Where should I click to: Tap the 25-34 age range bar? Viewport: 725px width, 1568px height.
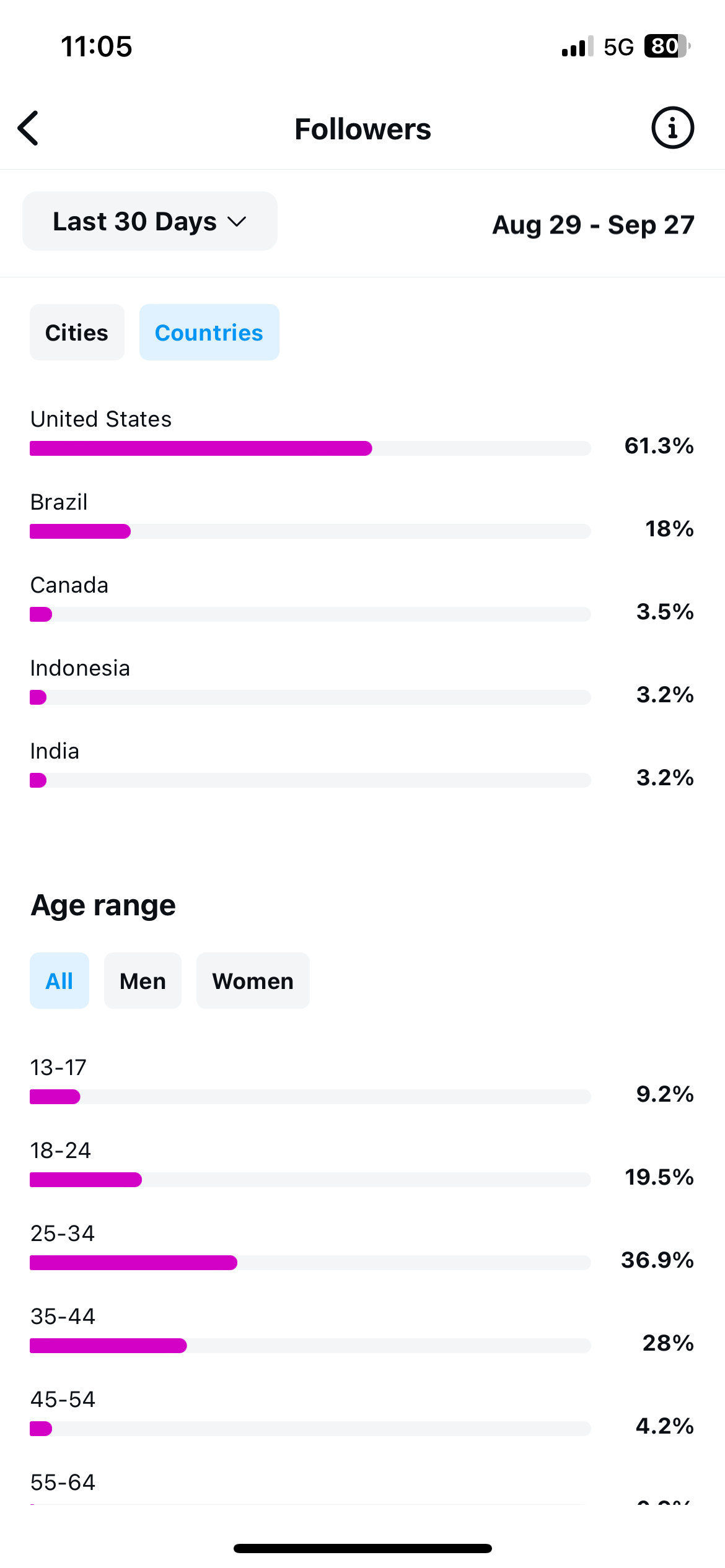coord(310,1263)
